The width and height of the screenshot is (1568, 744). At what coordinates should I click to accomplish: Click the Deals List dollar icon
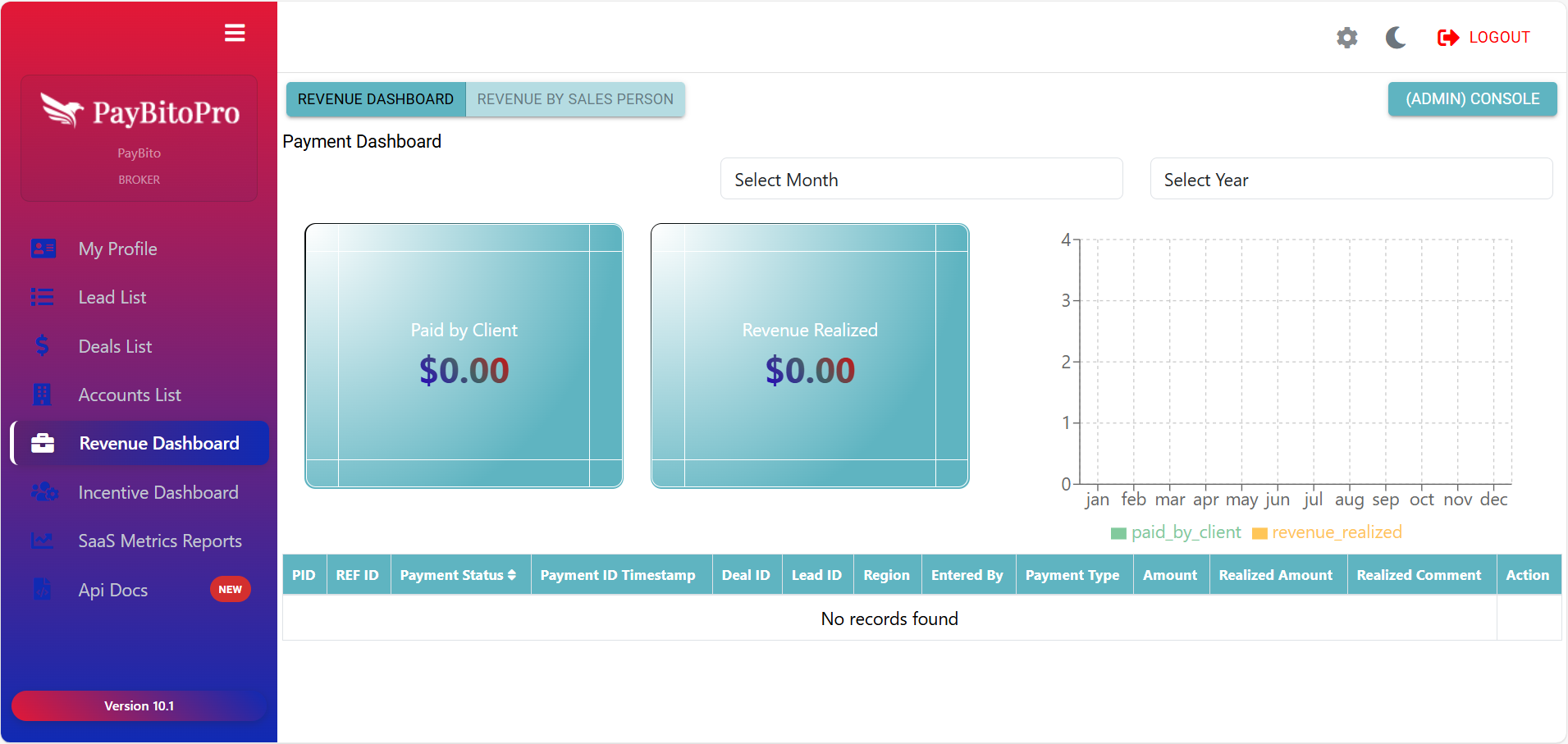point(43,346)
